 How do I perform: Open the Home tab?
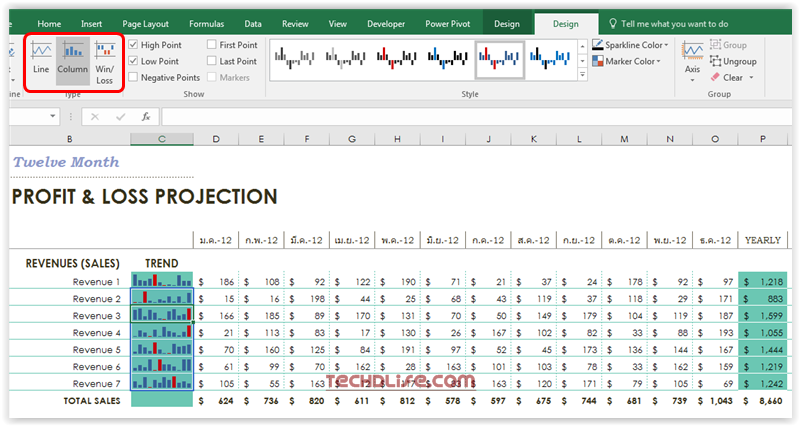tap(49, 24)
